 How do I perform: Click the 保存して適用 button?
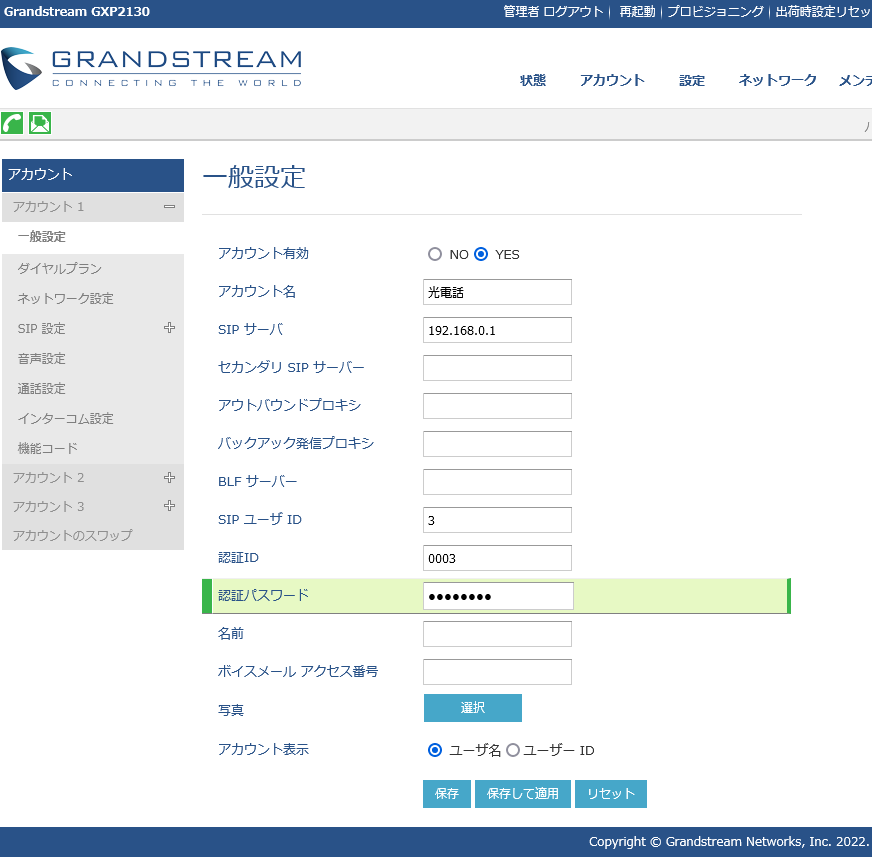(x=522, y=794)
